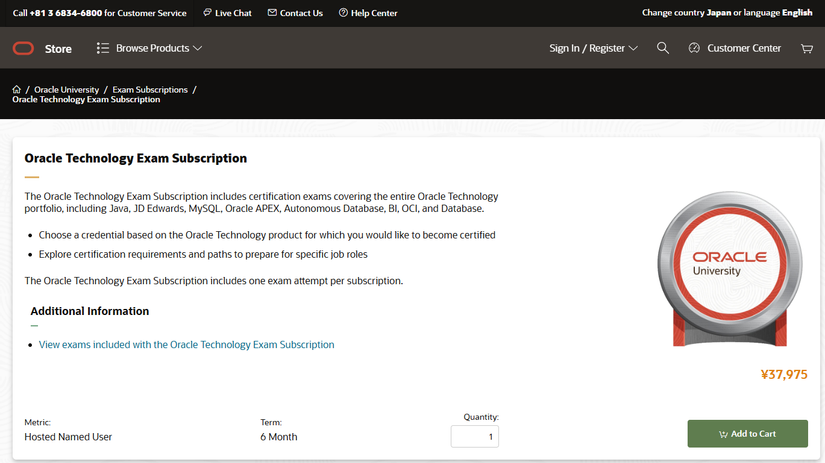
Task: Click the Oracle University badge image
Action: pyautogui.click(x=729, y=262)
